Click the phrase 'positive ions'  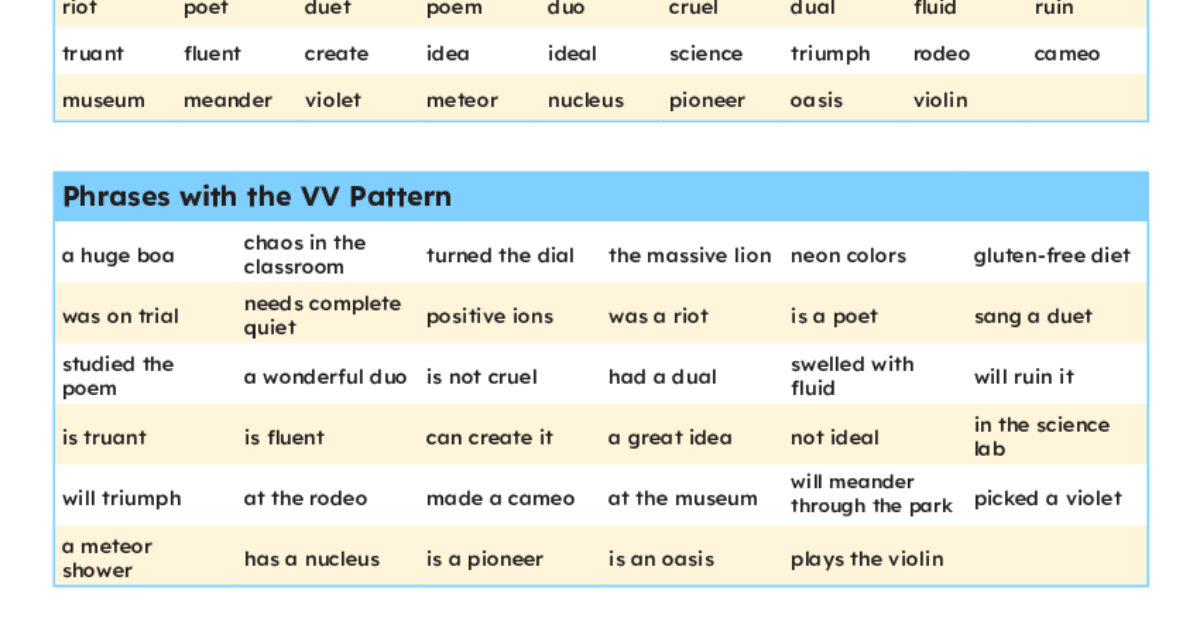pos(489,317)
